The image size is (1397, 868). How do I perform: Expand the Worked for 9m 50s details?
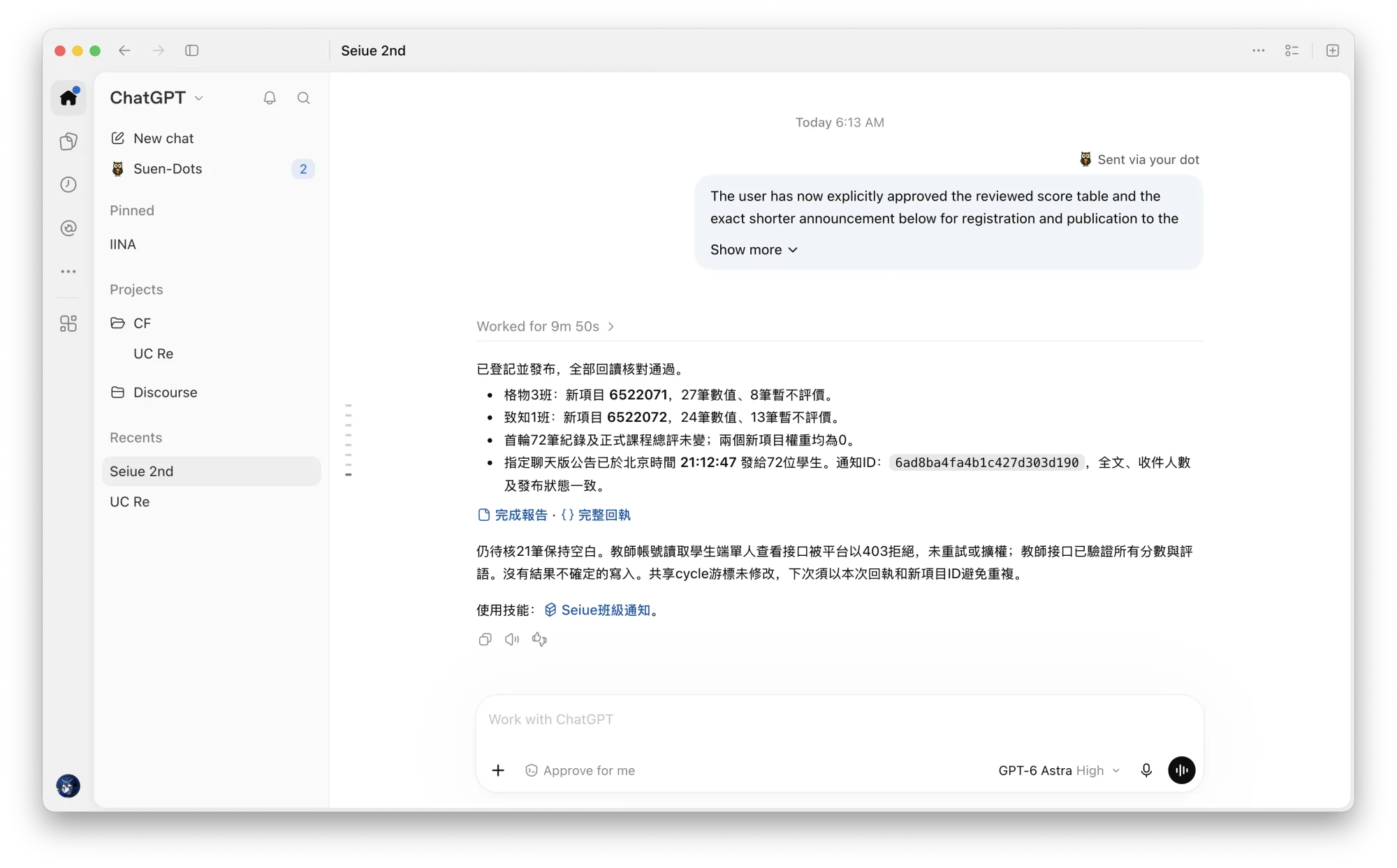pyautogui.click(x=546, y=326)
